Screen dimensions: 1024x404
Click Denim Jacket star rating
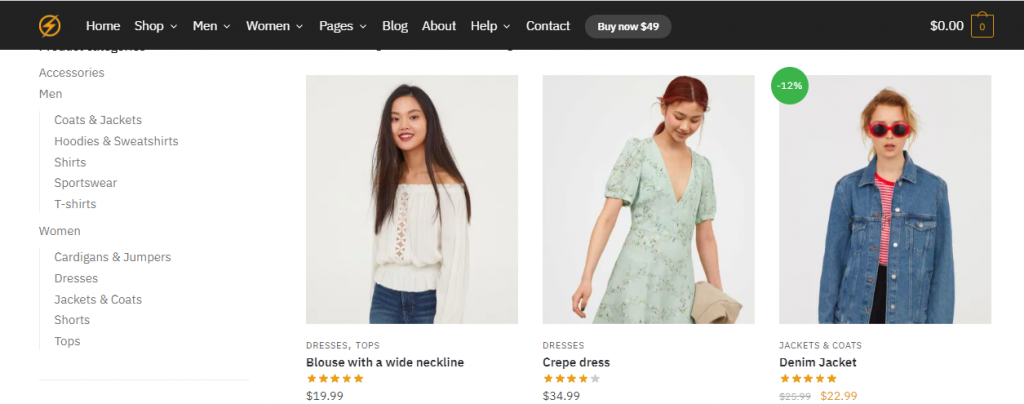pyautogui.click(x=808, y=379)
